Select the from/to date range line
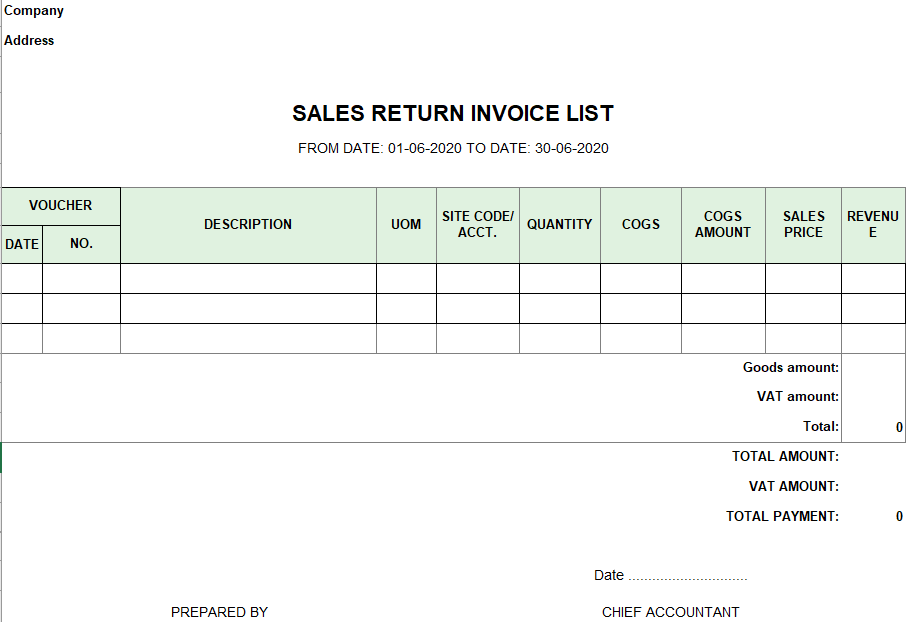918x622 pixels. coord(453,149)
